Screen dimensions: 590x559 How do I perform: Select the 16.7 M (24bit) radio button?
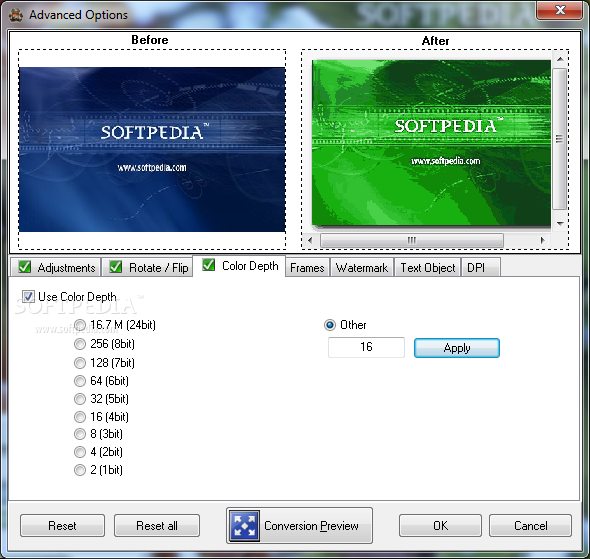80,325
